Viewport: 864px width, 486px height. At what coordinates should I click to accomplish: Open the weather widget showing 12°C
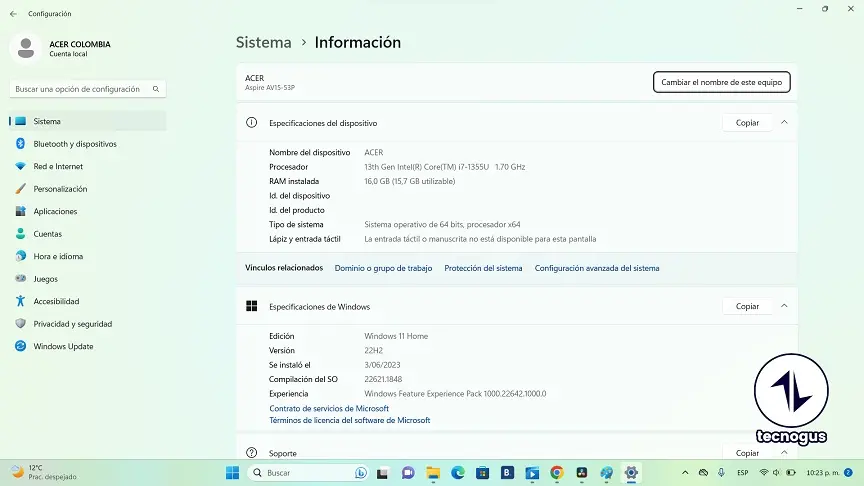[45, 472]
